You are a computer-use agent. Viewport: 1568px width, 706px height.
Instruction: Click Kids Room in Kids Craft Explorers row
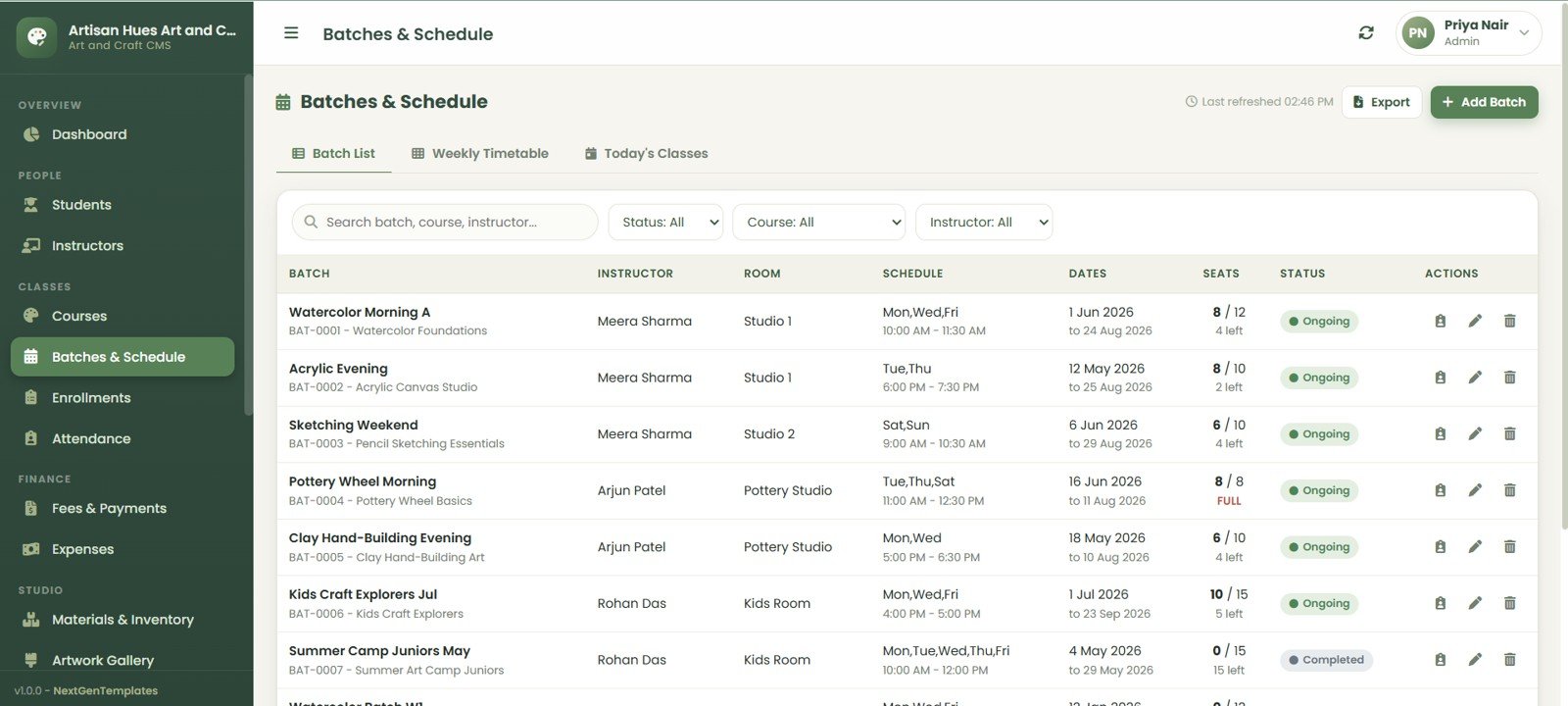pos(777,603)
